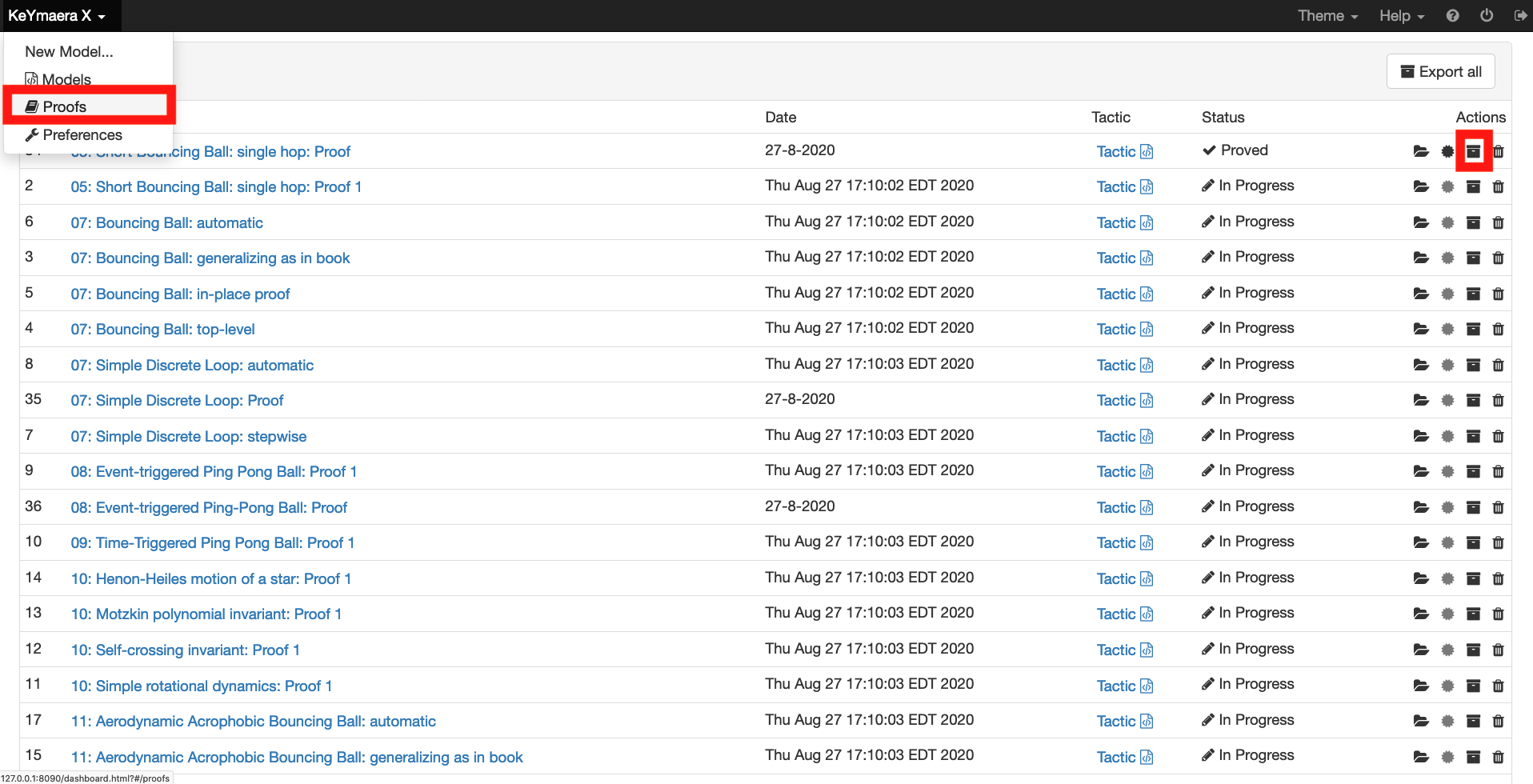Click the help question-mark icon in top bar
Image resolution: width=1533 pixels, height=784 pixels.
pyautogui.click(x=1452, y=15)
